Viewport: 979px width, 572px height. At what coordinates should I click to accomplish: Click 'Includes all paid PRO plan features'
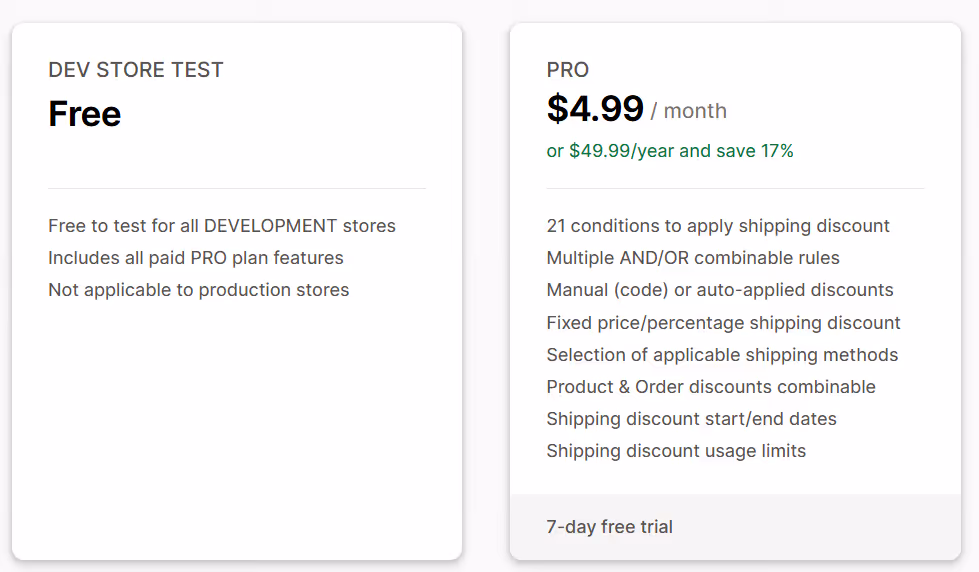[x=195, y=258]
